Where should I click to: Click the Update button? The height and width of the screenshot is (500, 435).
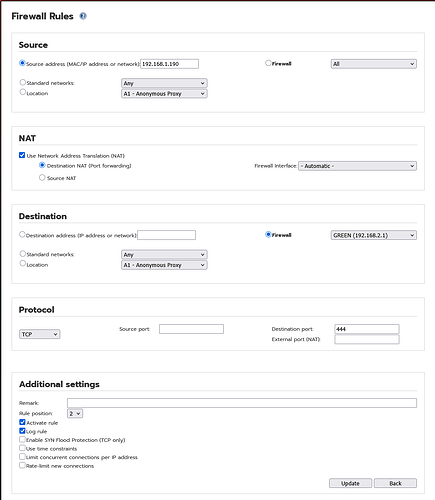pos(350,483)
